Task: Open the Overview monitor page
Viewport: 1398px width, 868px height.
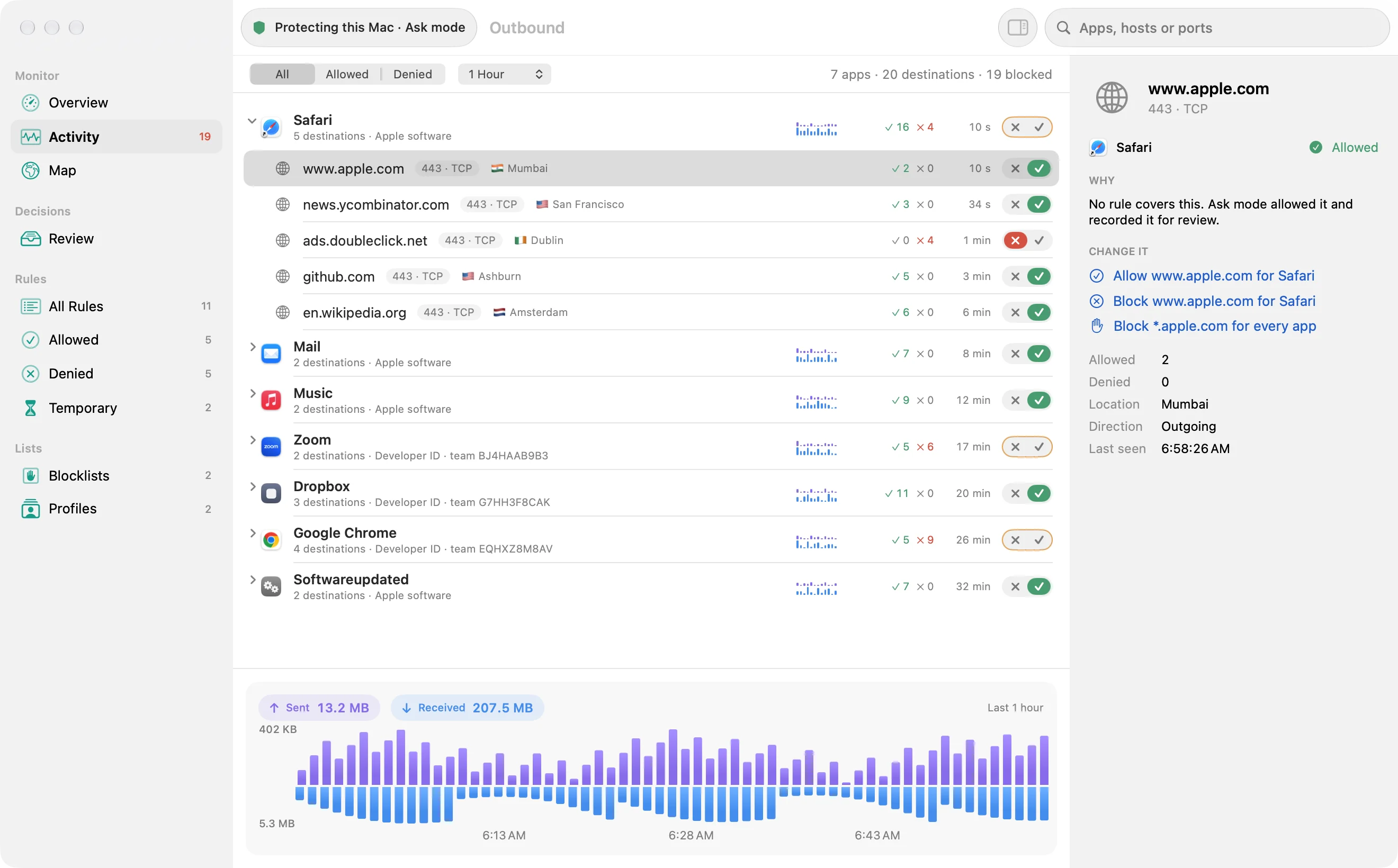Action: (116, 103)
